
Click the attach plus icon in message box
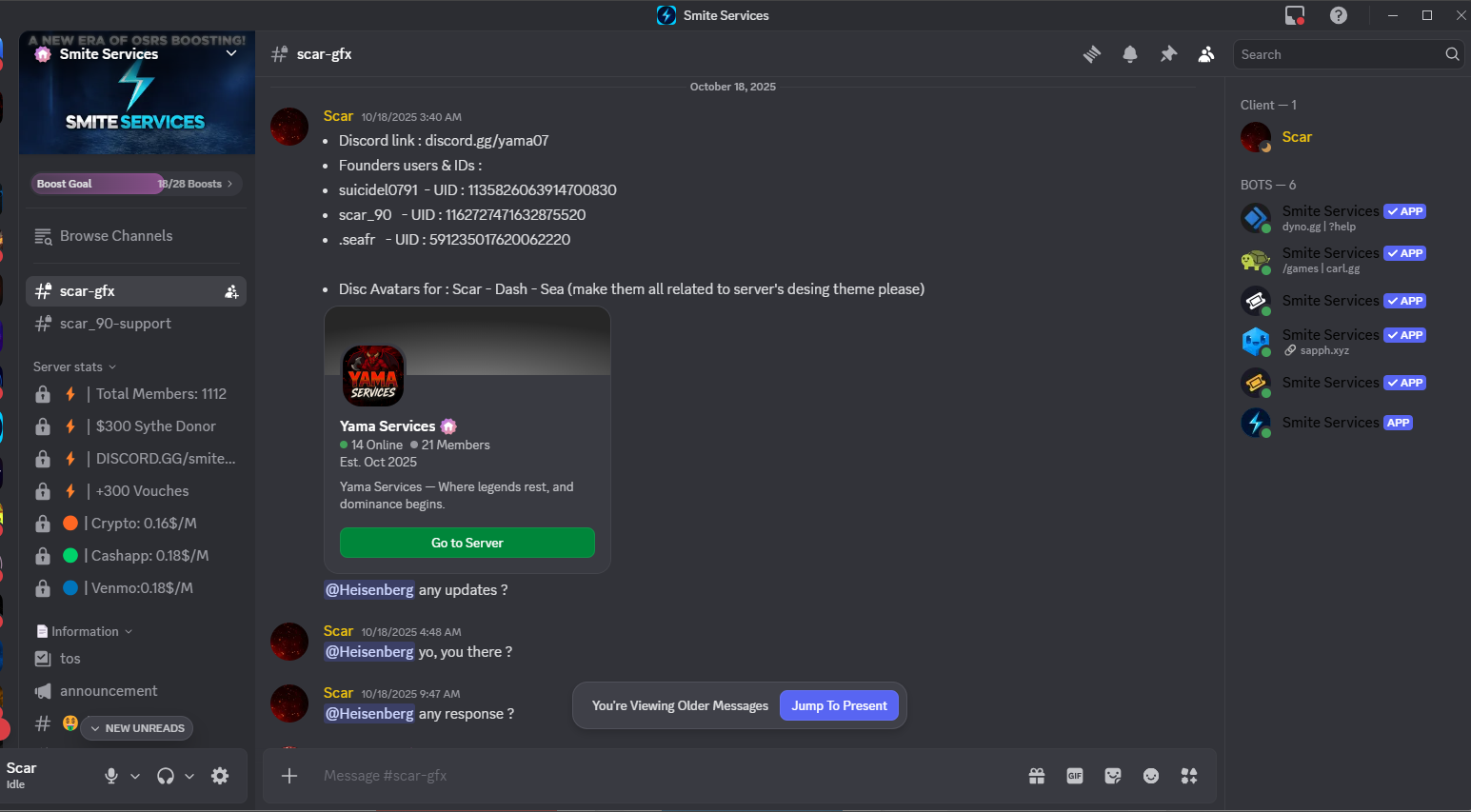point(289,776)
